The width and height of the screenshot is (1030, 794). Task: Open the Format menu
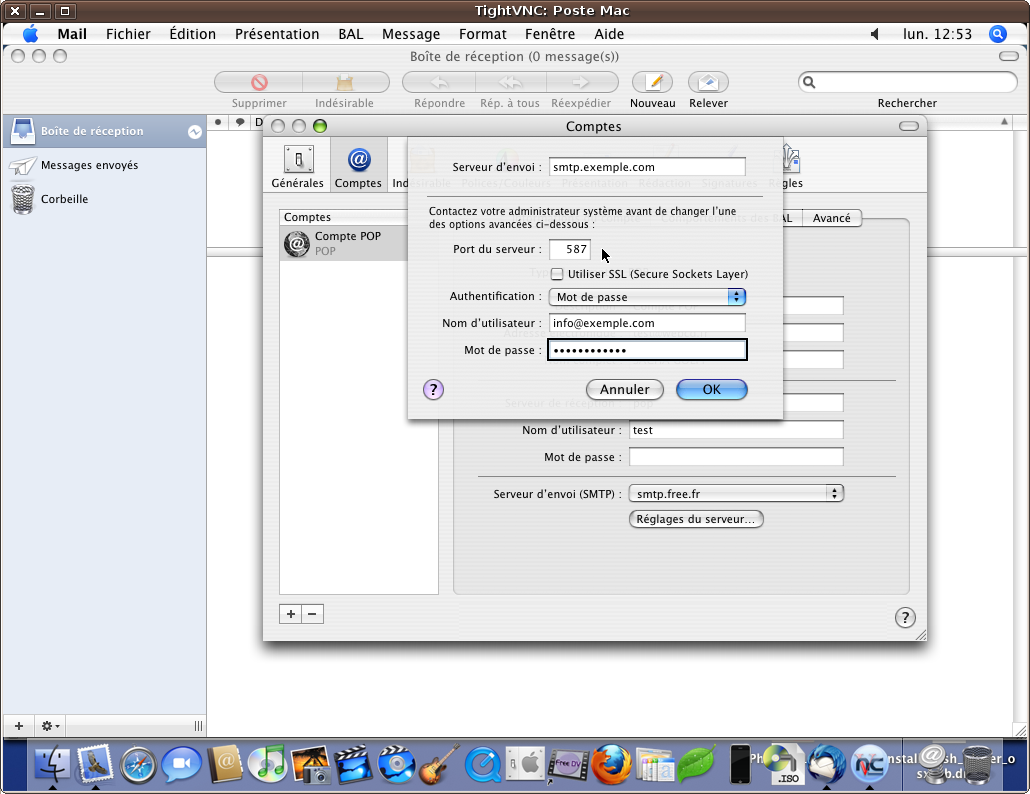[x=483, y=34]
